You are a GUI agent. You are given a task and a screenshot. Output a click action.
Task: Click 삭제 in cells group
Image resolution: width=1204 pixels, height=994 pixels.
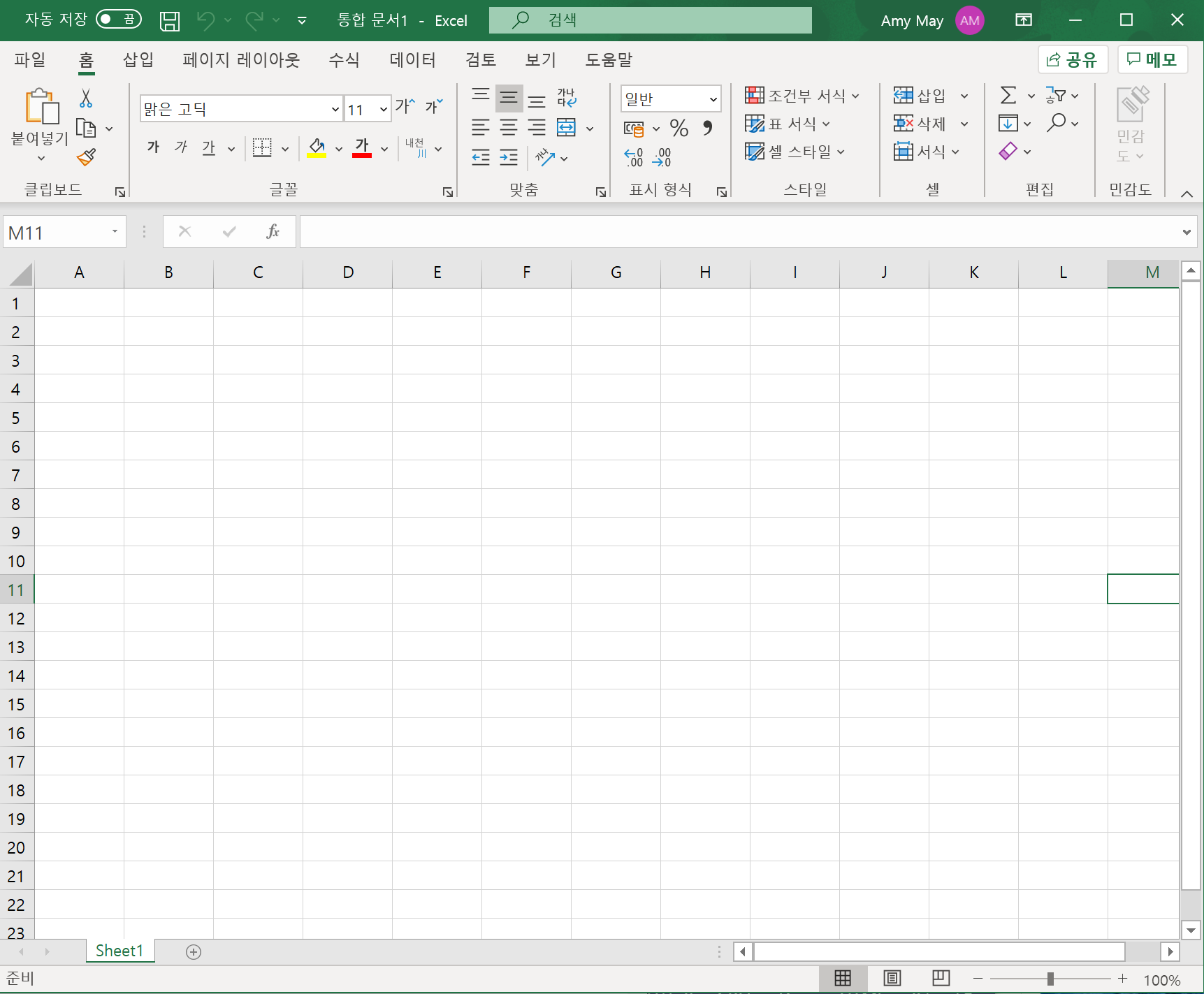[920, 124]
